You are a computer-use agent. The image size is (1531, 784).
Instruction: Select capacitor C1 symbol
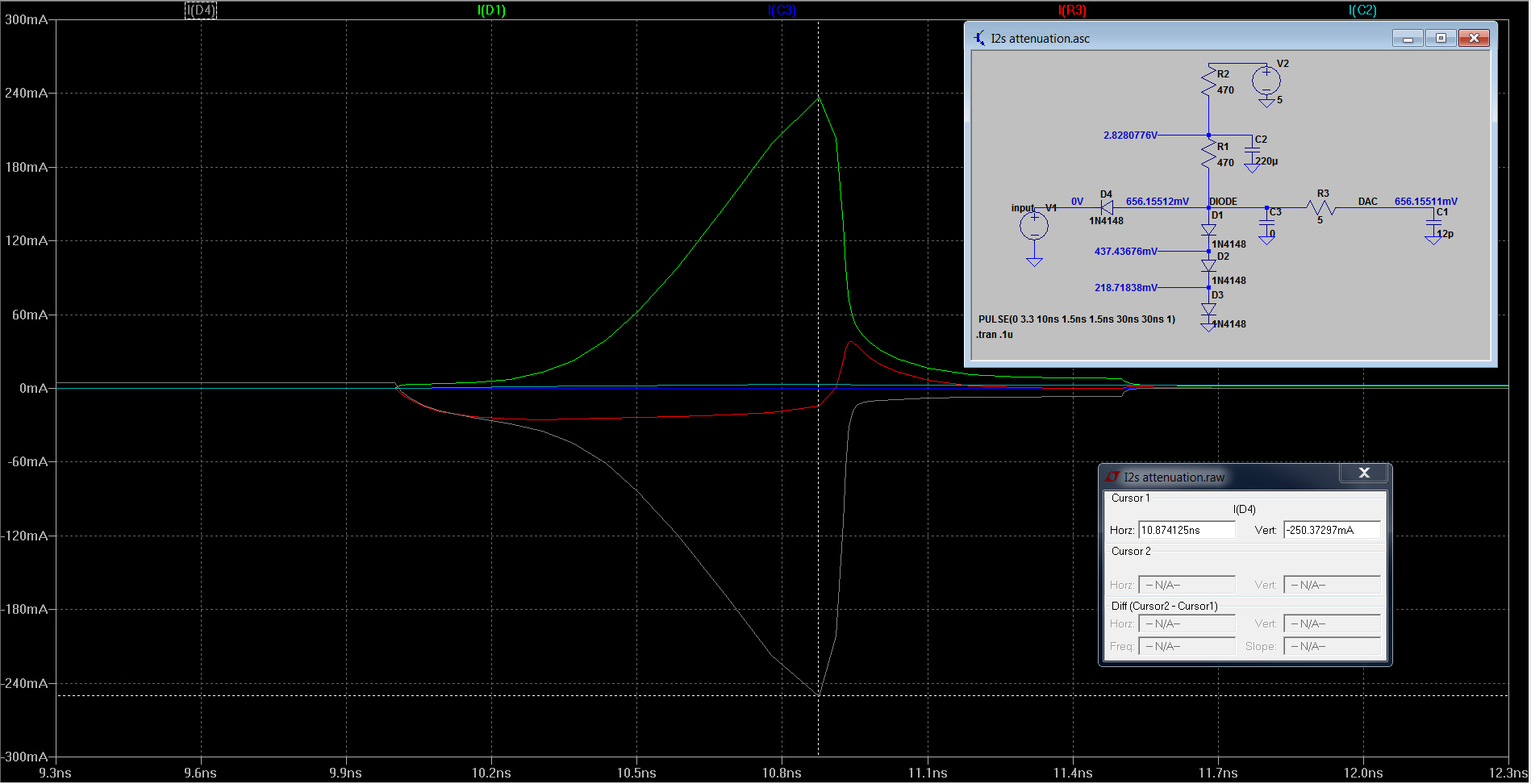1433,223
